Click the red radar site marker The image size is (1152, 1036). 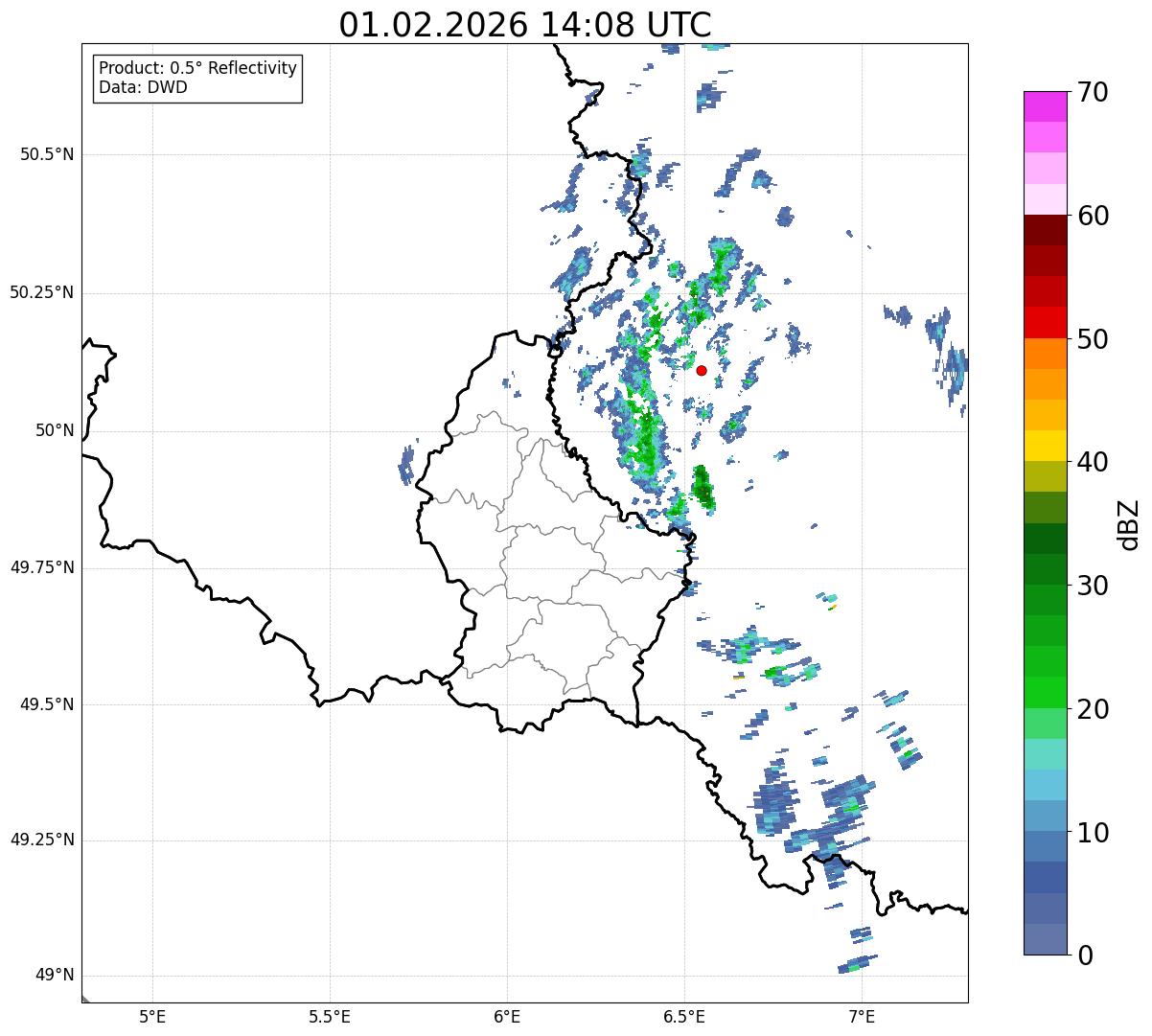tap(702, 371)
